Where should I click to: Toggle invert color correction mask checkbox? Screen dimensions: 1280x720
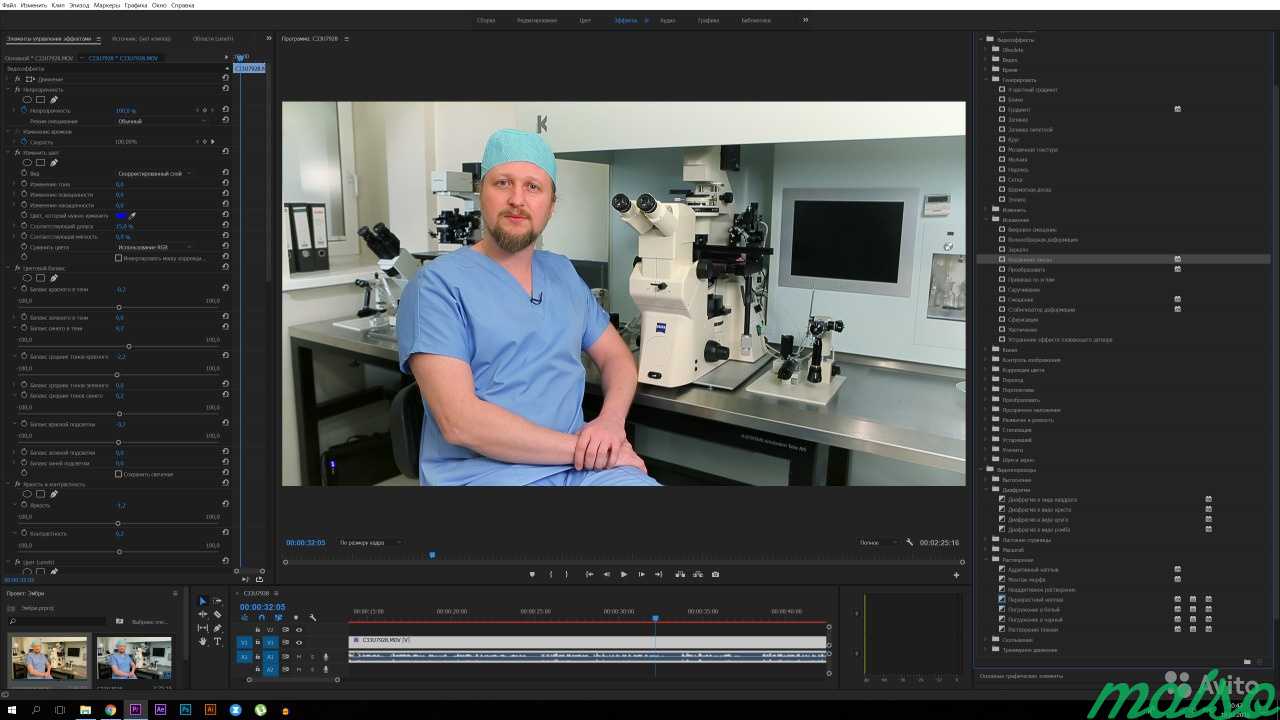pyautogui.click(x=118, y=258)
